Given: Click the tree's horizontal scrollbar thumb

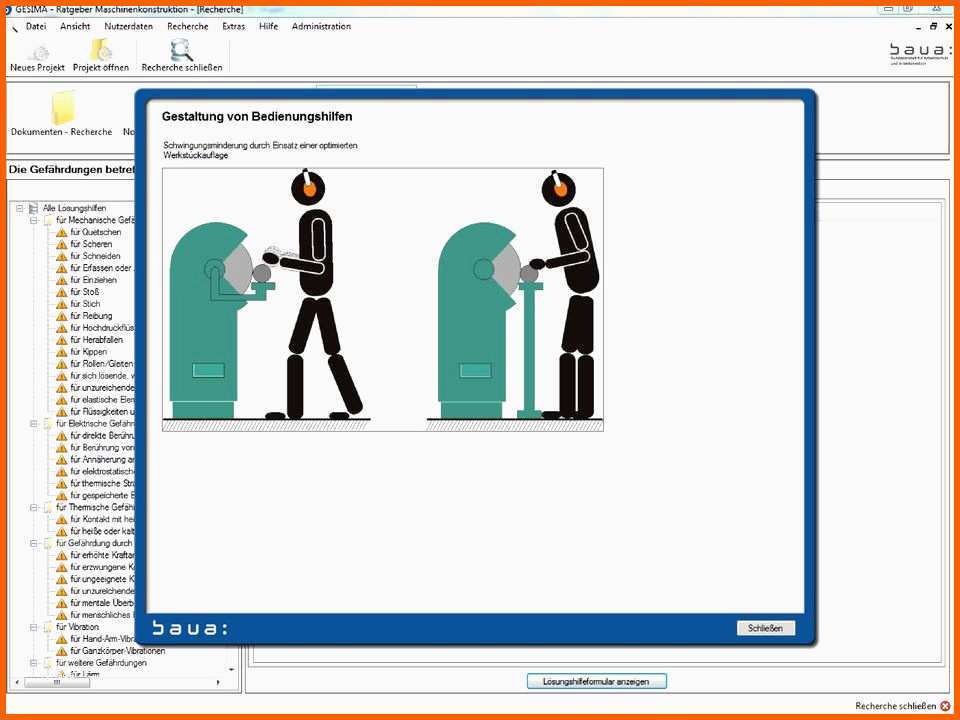Looking at the screenshot, I should (x=56, y=683).
